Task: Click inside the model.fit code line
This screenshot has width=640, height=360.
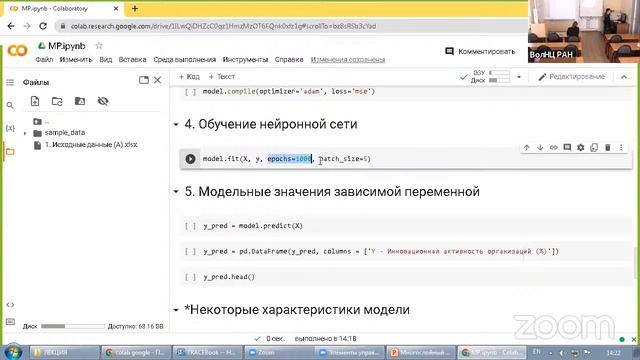Action: 287,159
